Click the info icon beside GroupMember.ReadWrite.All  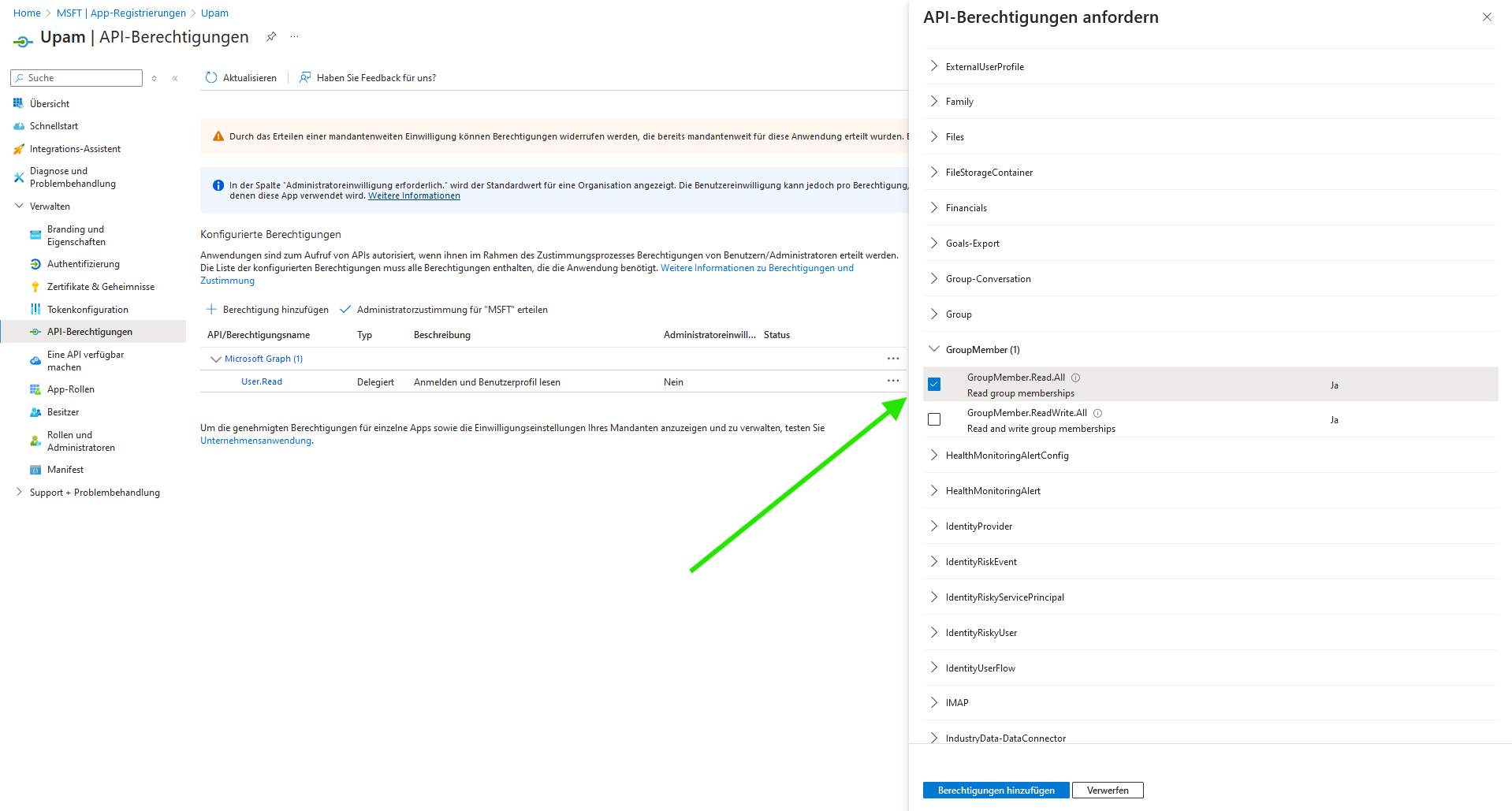[1097, 413]
